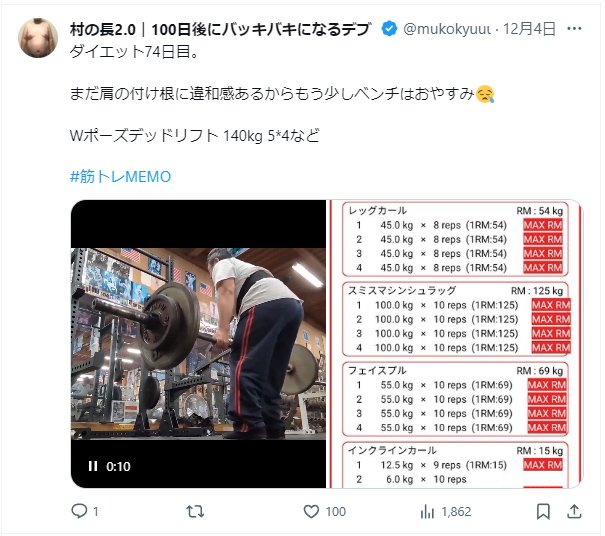Open view analytics bar chart icon
Viewport: 605px width, 536px height.
427,512
